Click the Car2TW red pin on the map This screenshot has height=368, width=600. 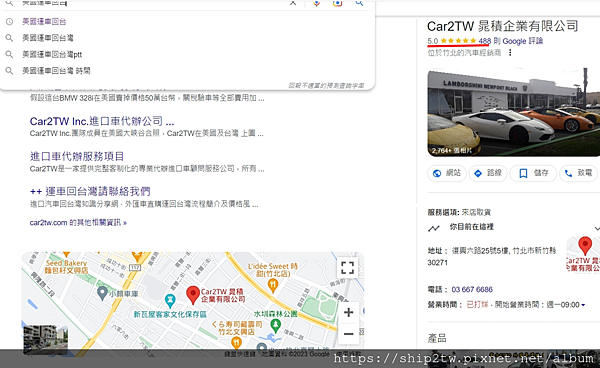(193, 295)
